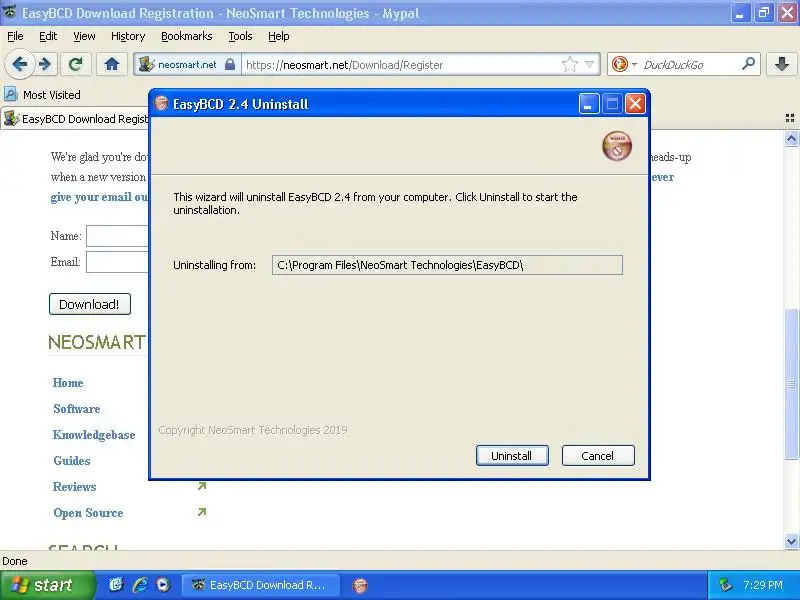800x600 pixels.
Task: Select the EasyBCD Download Registration tab
Action: click(76, 119)
